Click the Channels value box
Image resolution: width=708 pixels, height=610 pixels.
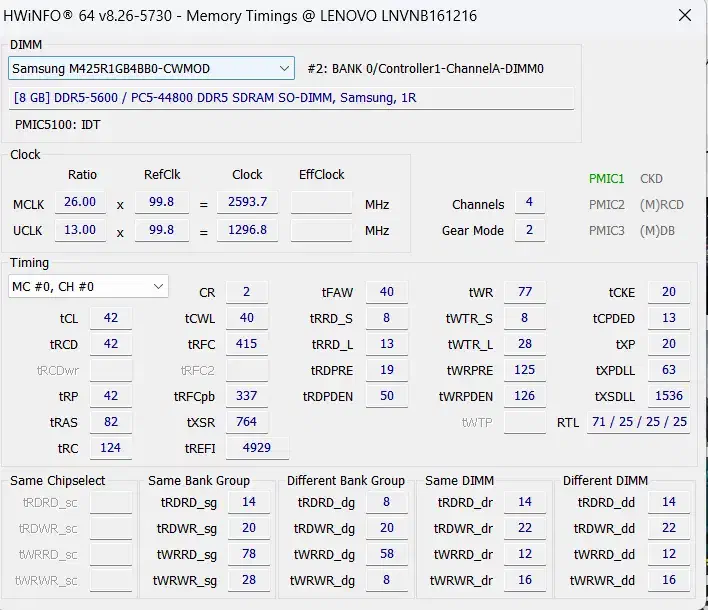click(529, 203)
